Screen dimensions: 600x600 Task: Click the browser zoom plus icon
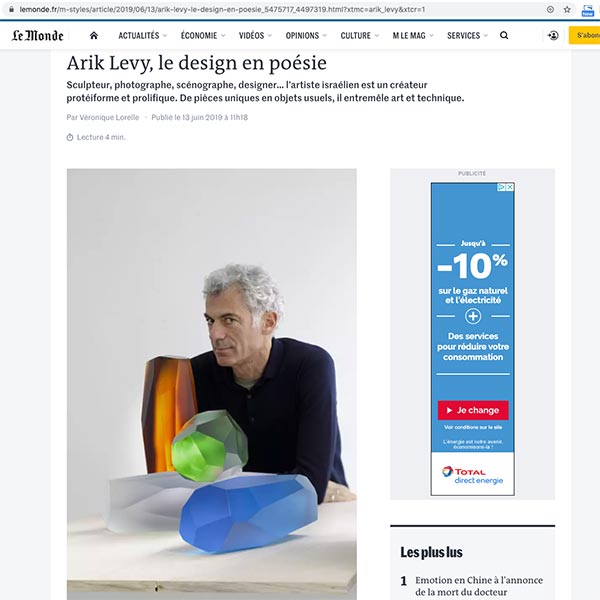point(550,10)
